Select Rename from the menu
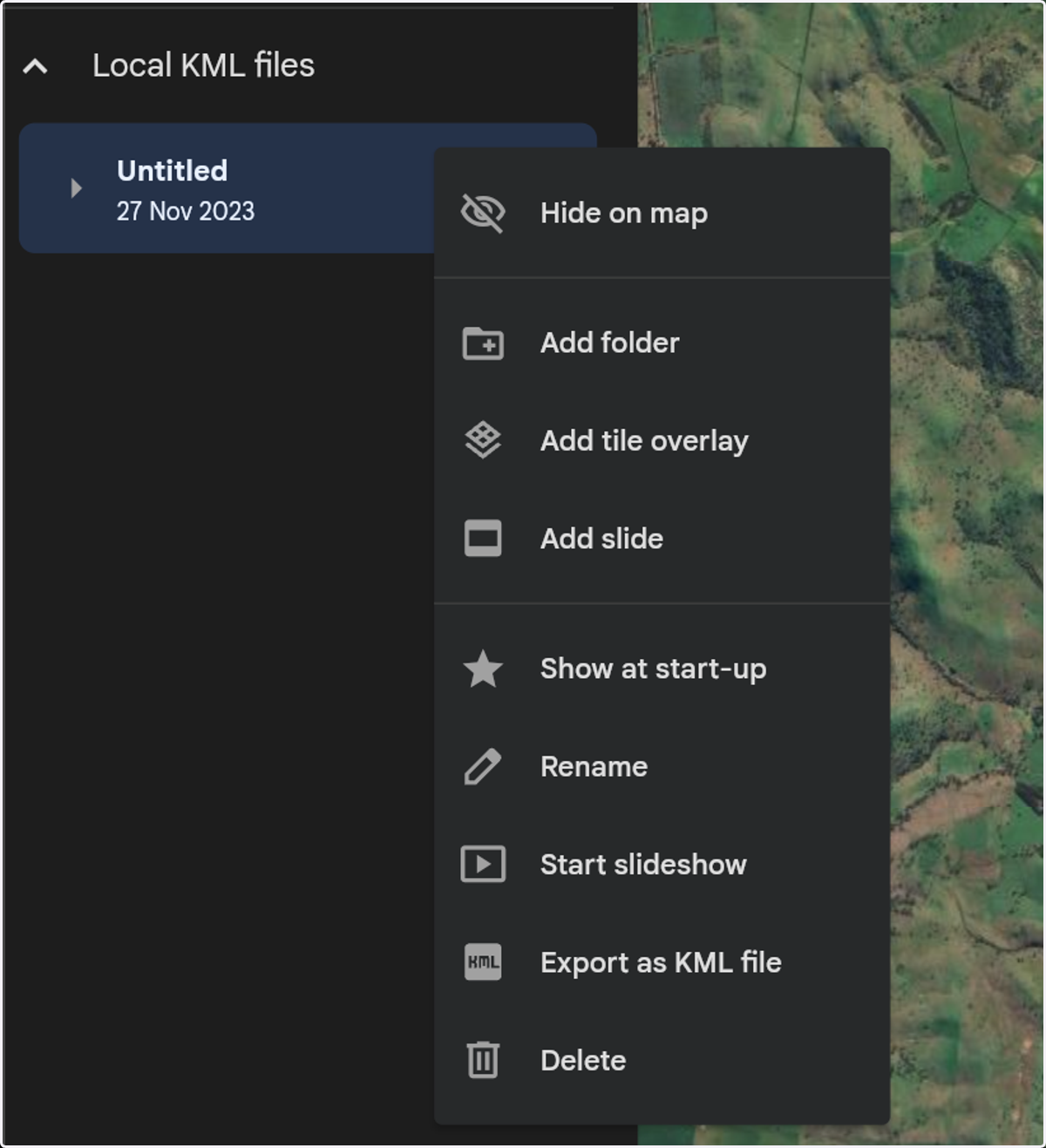 pos(662,766)
